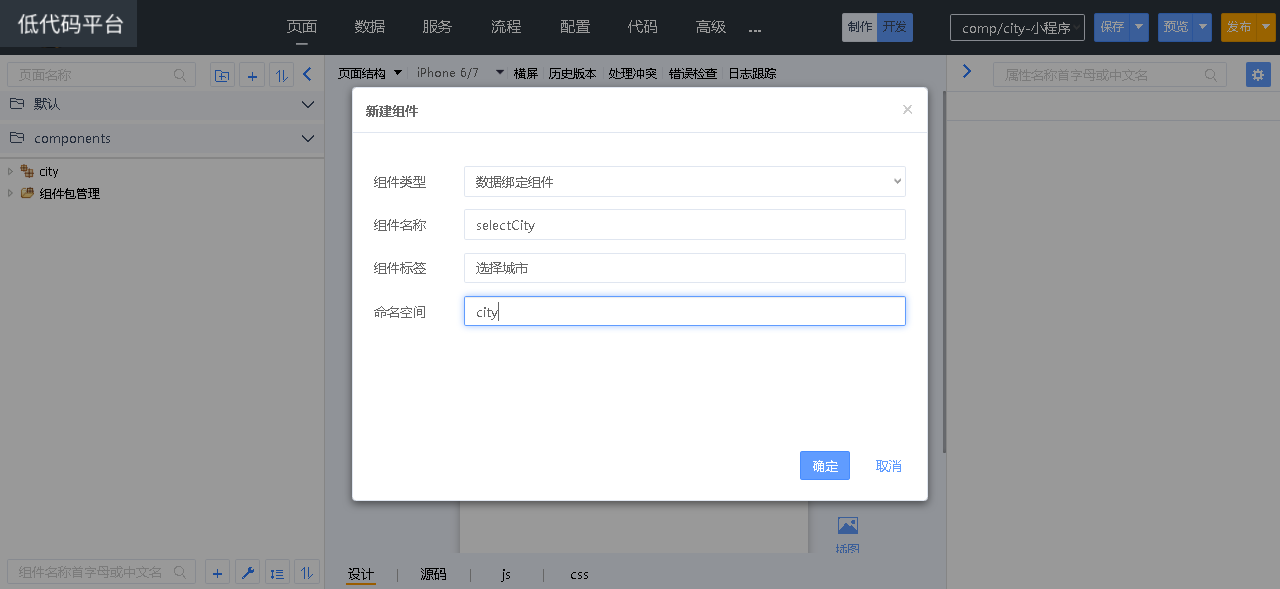Click the new folder icon in page panel

[222, 75]
